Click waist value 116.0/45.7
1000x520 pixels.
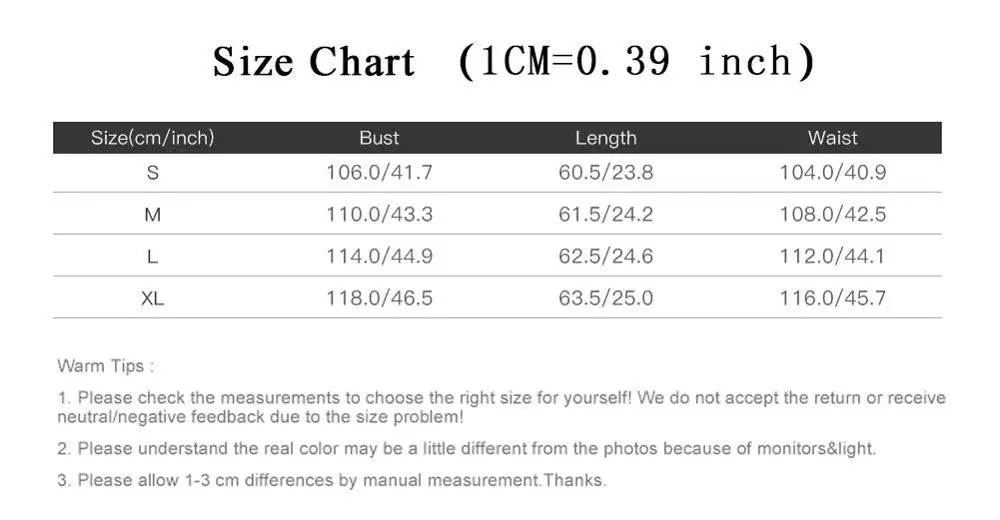pyautogui.click(x=833, y=298)
